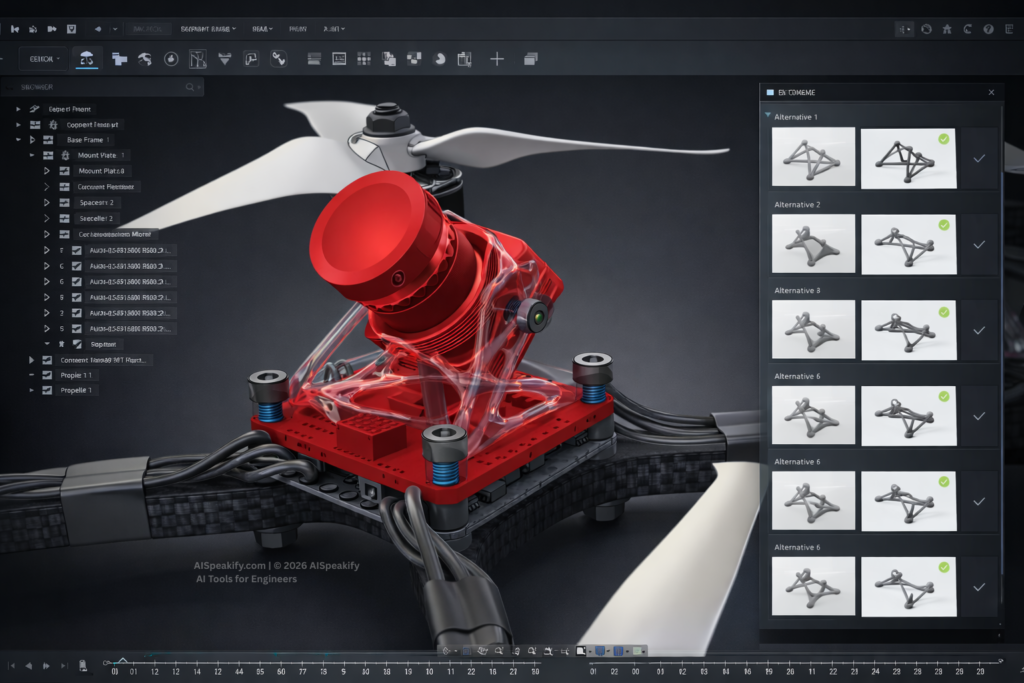Accept Alternative 2 with its checkmark button
The width and height of the screenshot is (1024, 683).
point(979,244)
